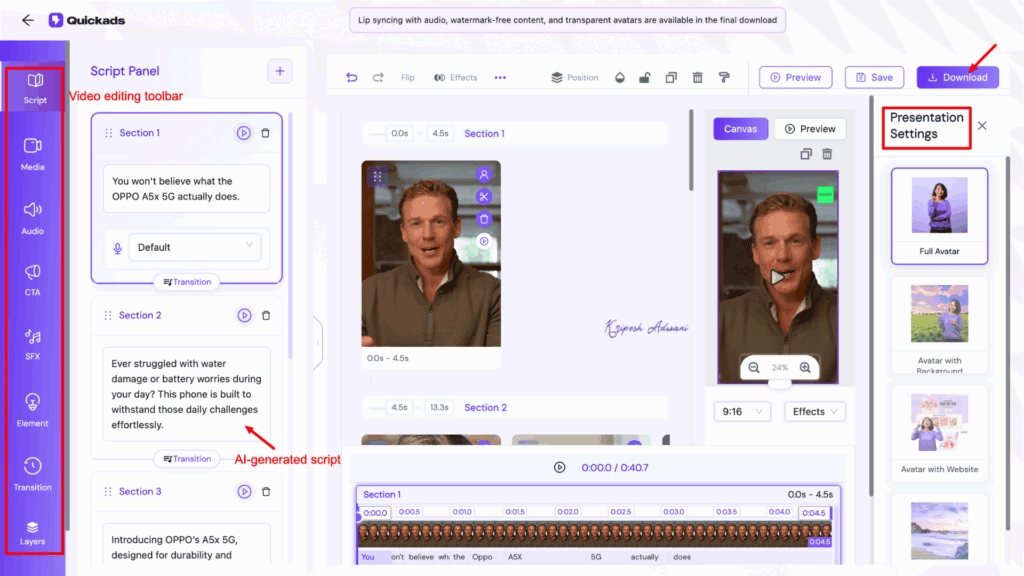The image size is (1024, 576).
Task: Click the Undo icon in the toolbar
Action: pyautogui.click(x=352, y=77)
